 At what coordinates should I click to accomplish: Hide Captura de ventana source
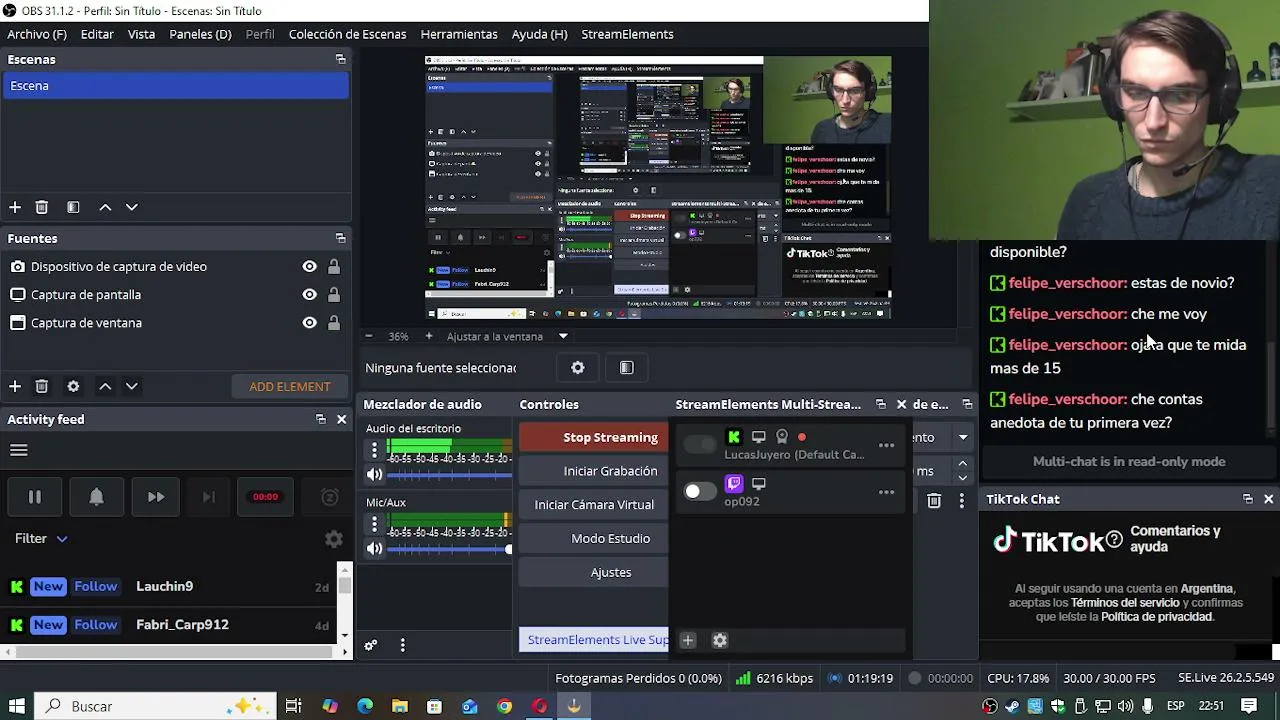tap(310, 323)
